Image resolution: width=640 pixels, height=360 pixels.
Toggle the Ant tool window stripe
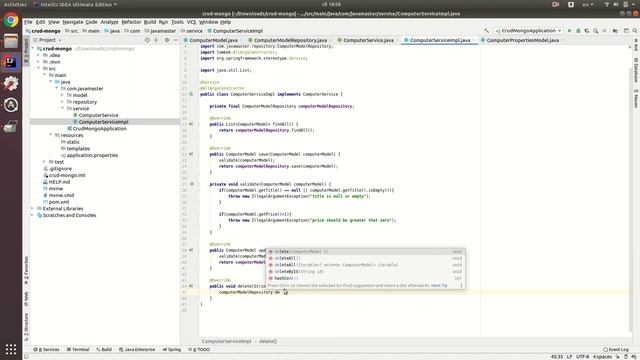[636, 45]
